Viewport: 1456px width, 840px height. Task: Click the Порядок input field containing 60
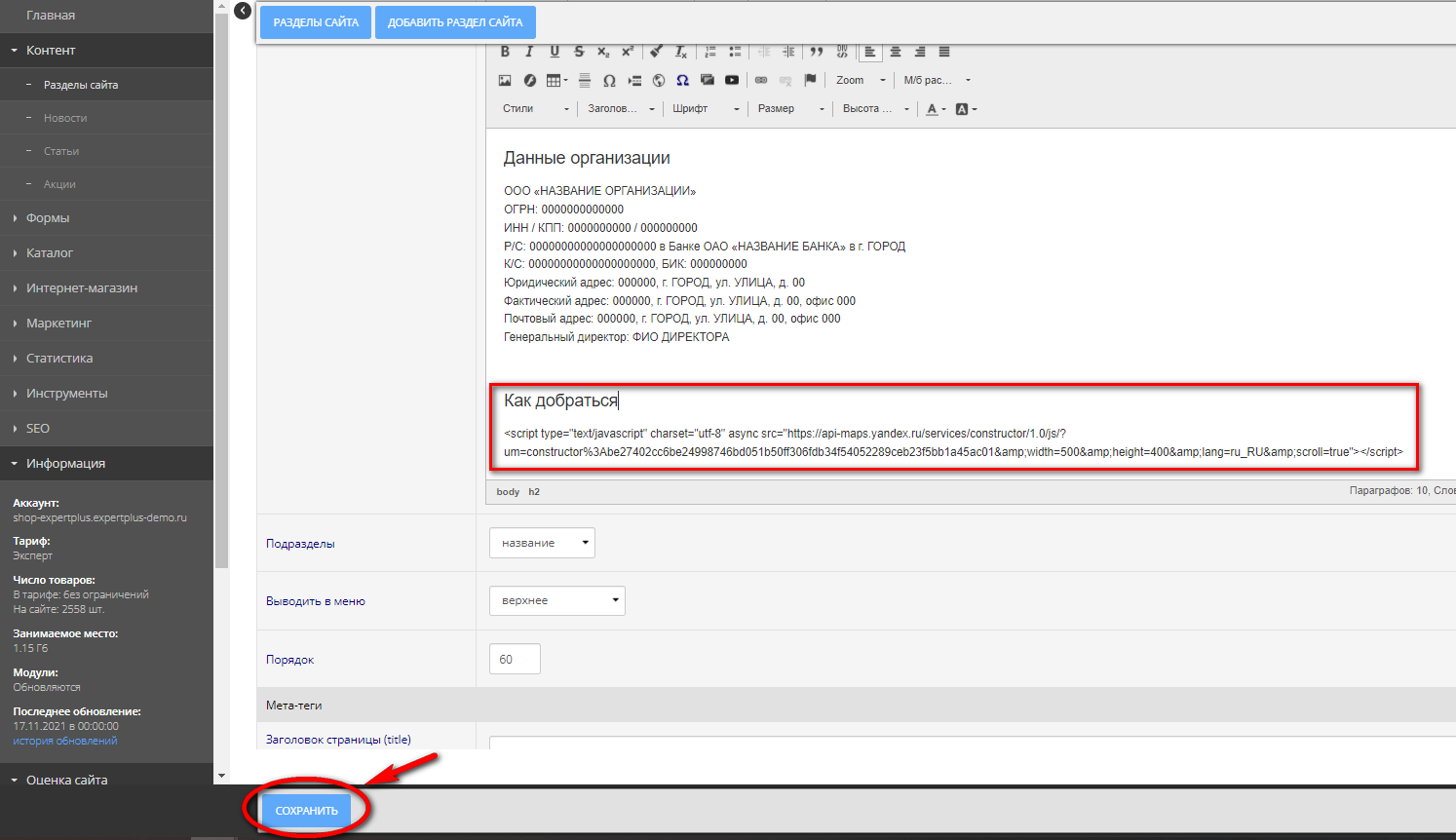[515, 659]
